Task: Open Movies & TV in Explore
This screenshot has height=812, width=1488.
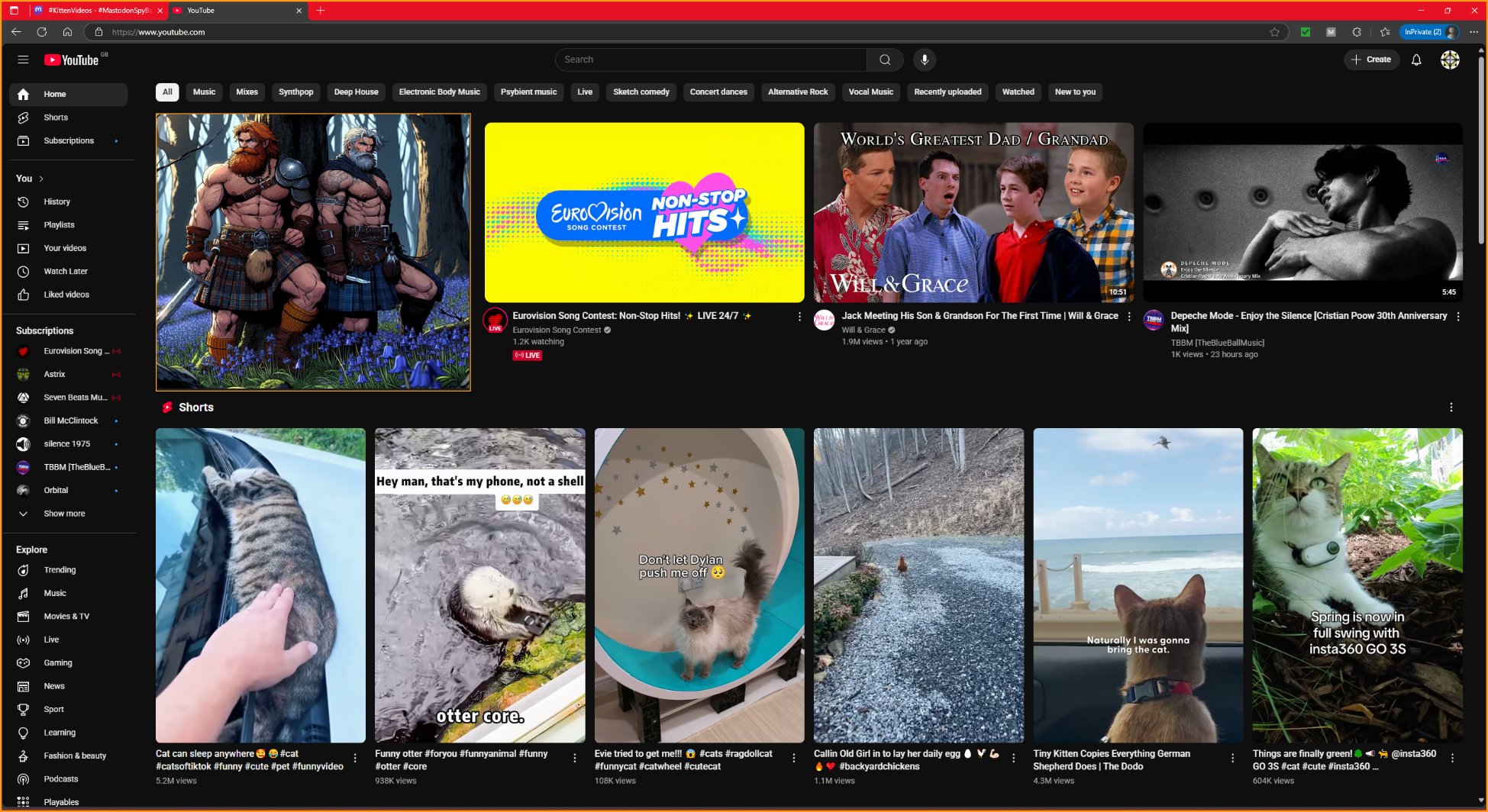Action: tap(68, 617)
